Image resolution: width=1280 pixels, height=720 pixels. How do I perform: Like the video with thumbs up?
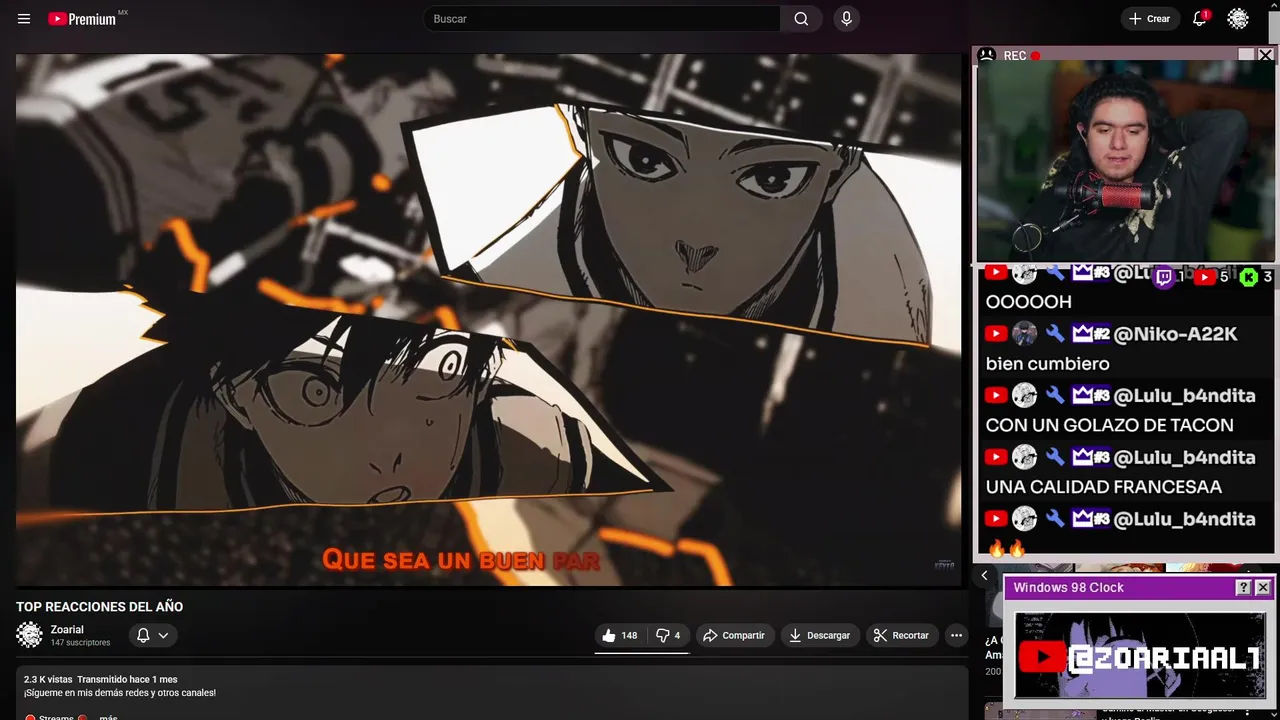(x=620, y=635)
